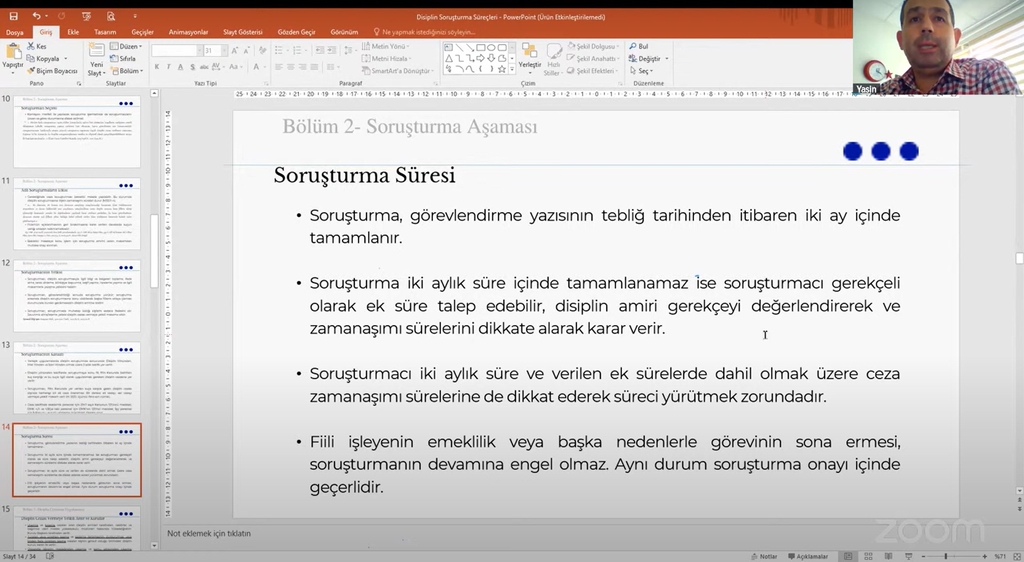
Task: Click Metni Hizala align text button
Action: point(385,59)
